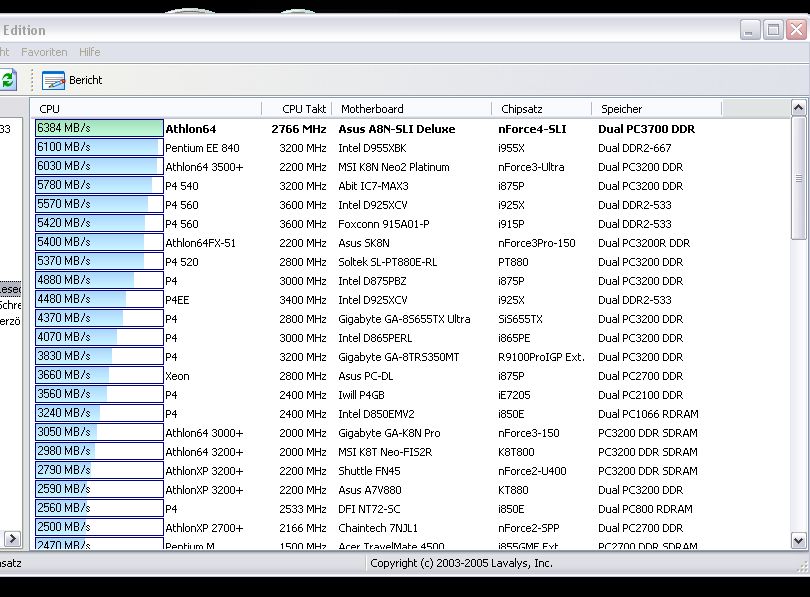Click the K8T800 chipset cell
Viewport: 810px width, 597px height.
(x=516, y=452)
